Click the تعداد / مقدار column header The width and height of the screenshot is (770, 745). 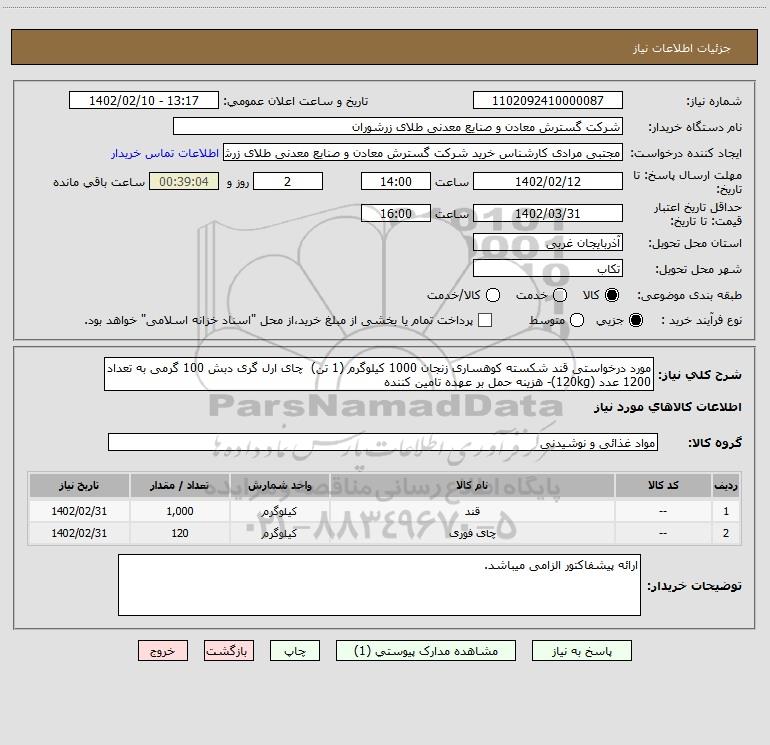point(180,486)
